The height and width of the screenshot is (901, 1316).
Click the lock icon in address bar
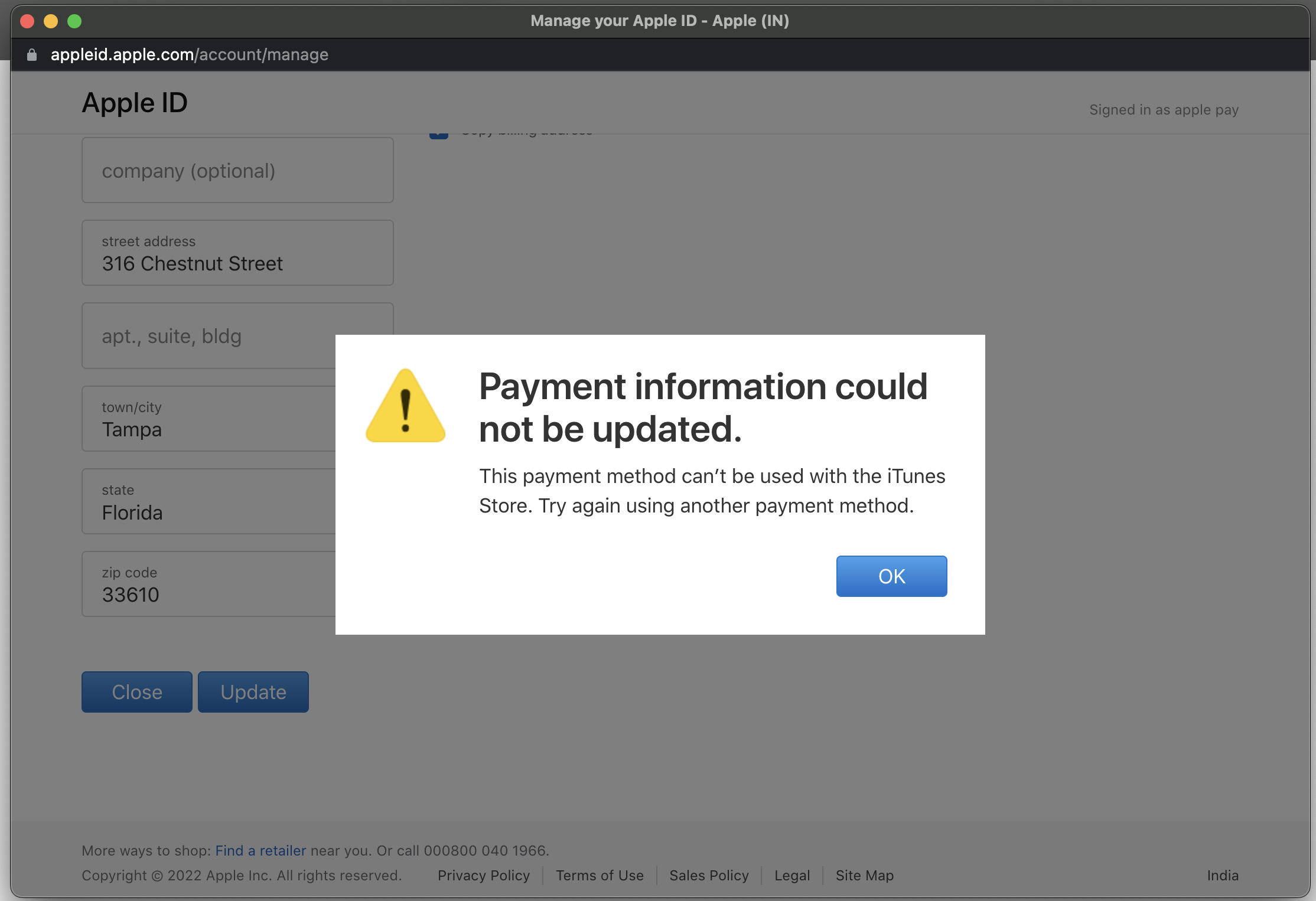[x=32, y=55]
